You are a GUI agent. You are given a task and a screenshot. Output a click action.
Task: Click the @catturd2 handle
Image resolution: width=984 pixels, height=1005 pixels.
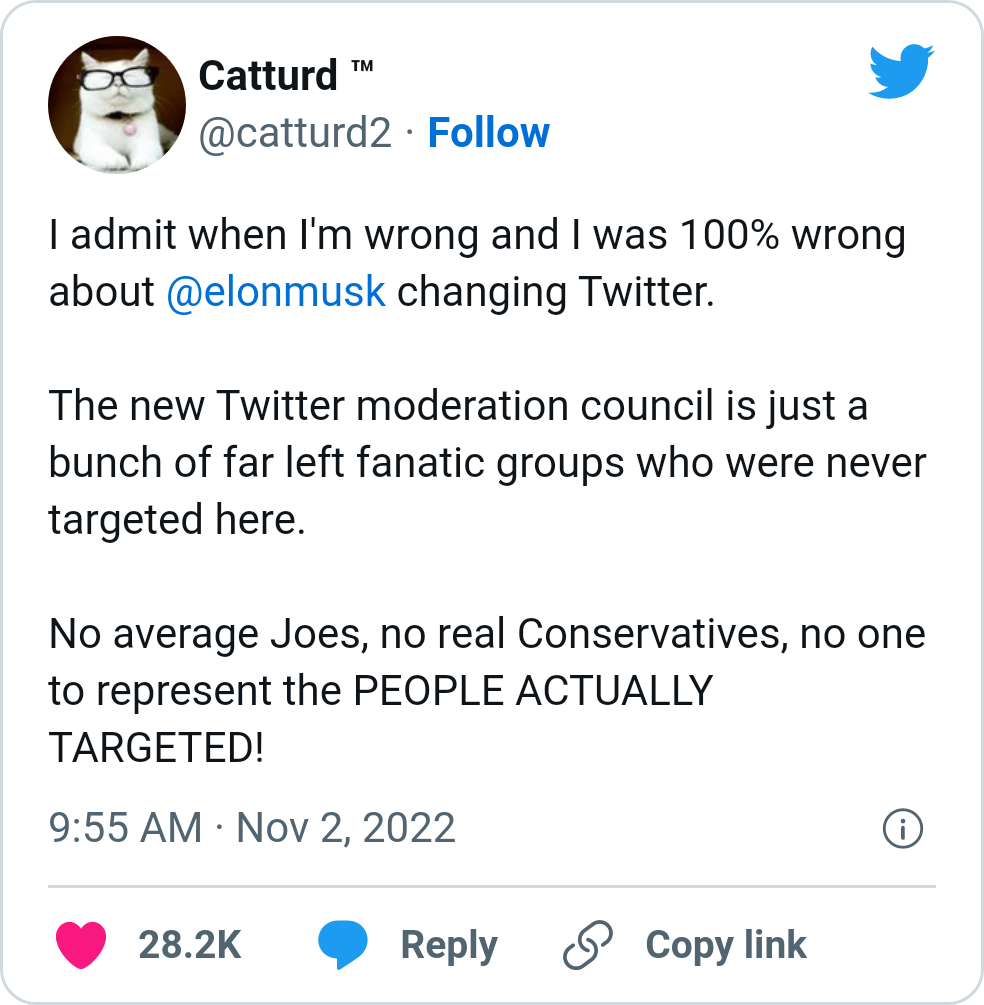295,133
